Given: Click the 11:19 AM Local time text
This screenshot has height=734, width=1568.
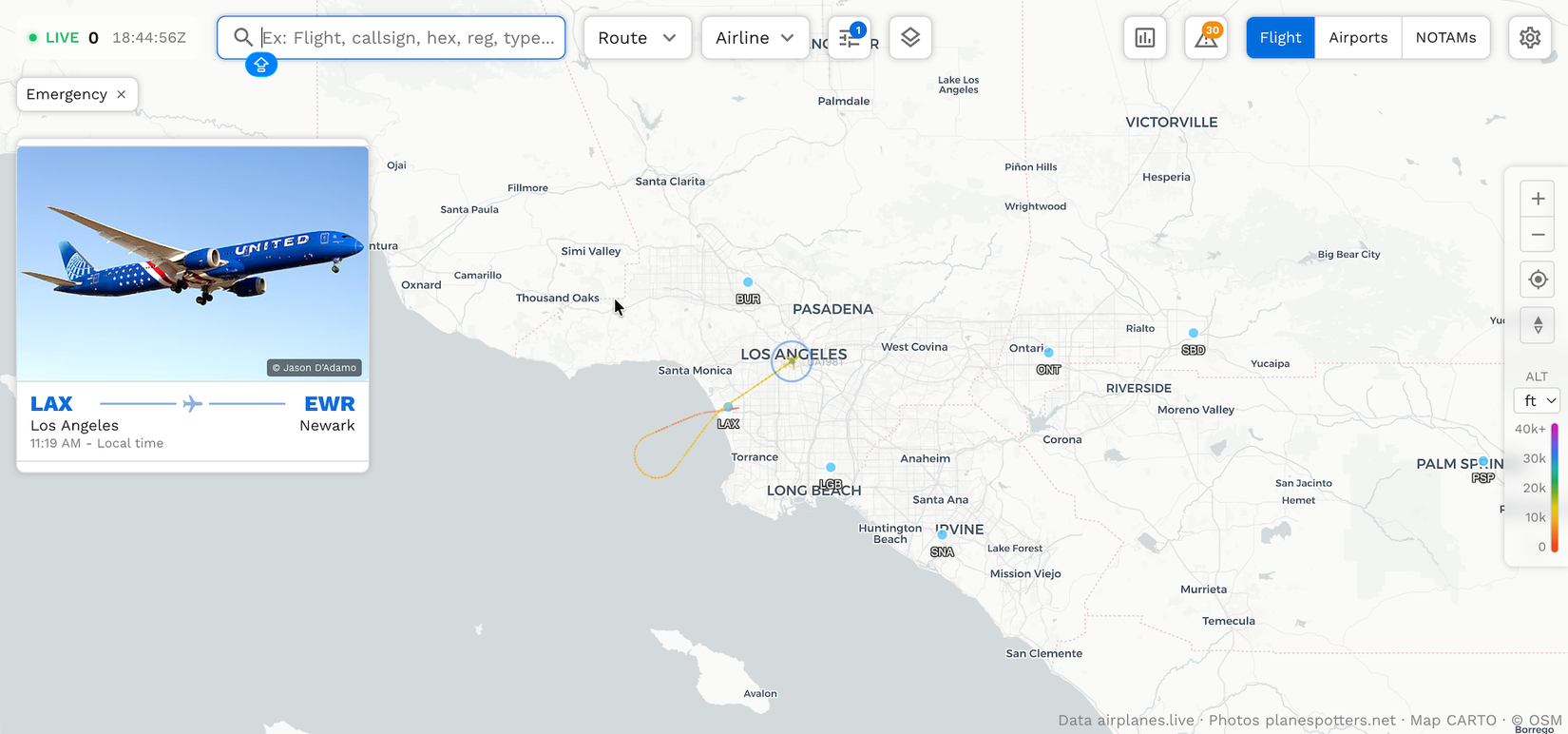Looking at the screenshot, I should click(x=97, y=443).
